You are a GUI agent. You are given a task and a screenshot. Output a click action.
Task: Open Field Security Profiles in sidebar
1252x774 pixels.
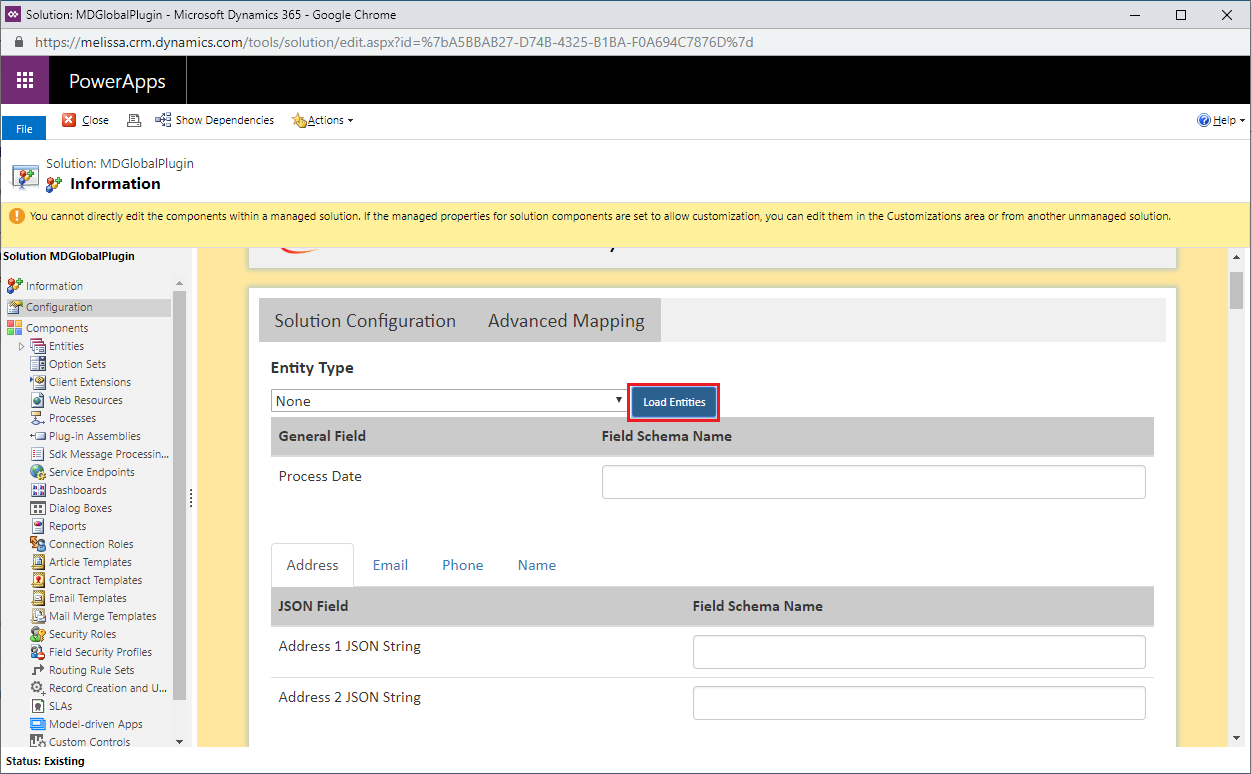pyautogui.click(x=101, y=652)
